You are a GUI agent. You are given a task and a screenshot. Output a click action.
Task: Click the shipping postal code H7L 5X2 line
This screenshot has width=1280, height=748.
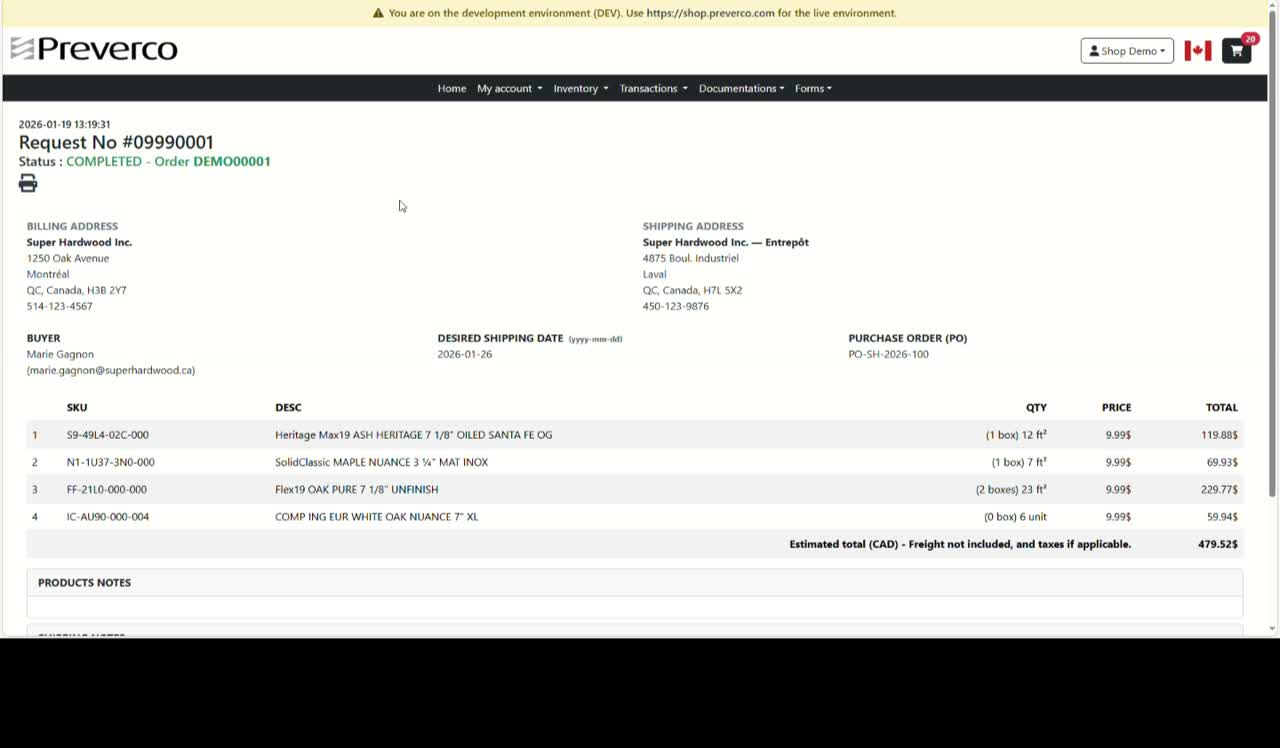click(x=692, y=290)
